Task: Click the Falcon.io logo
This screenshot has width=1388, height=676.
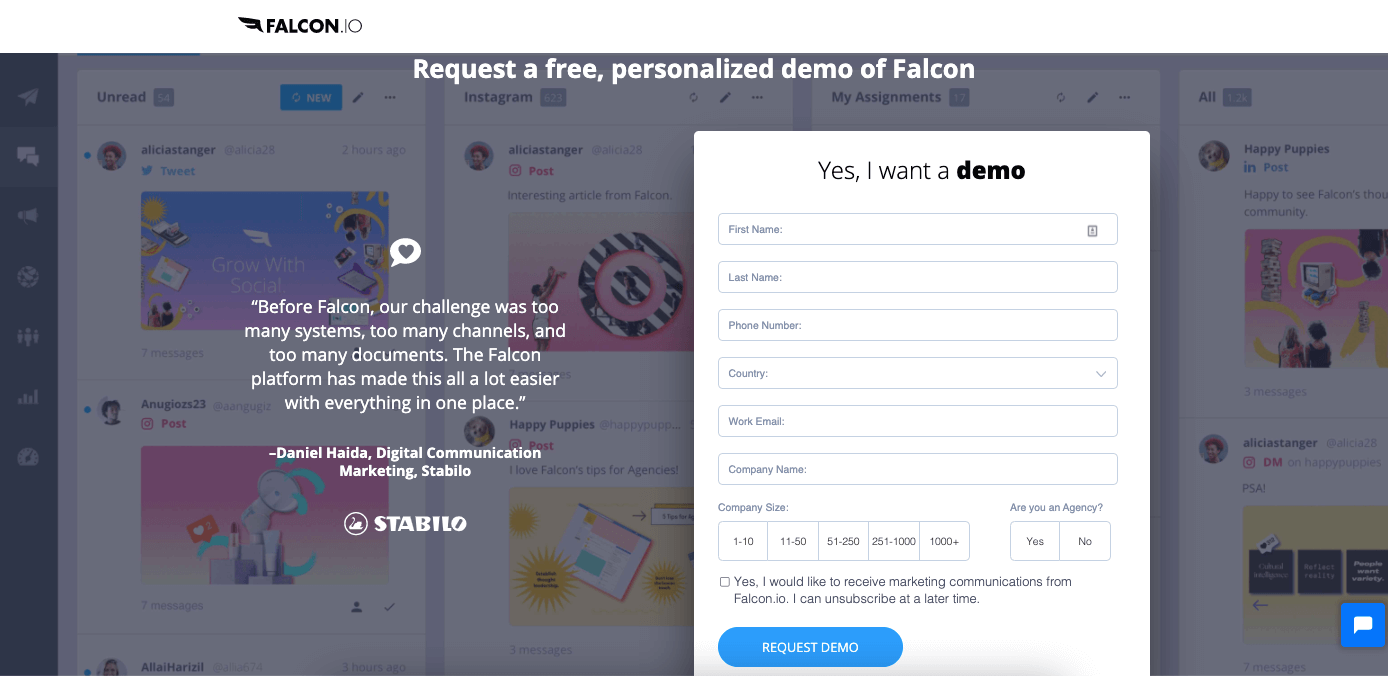Action: [300, 25]
